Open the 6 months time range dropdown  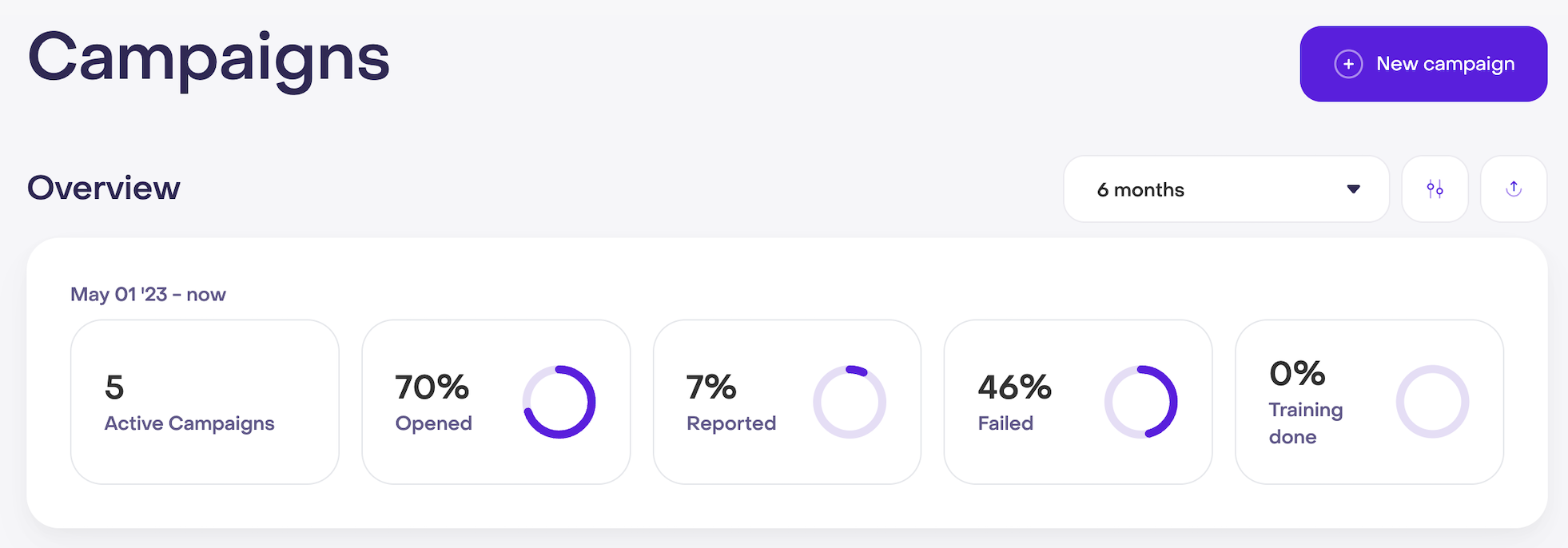(x=1225, y=189)
